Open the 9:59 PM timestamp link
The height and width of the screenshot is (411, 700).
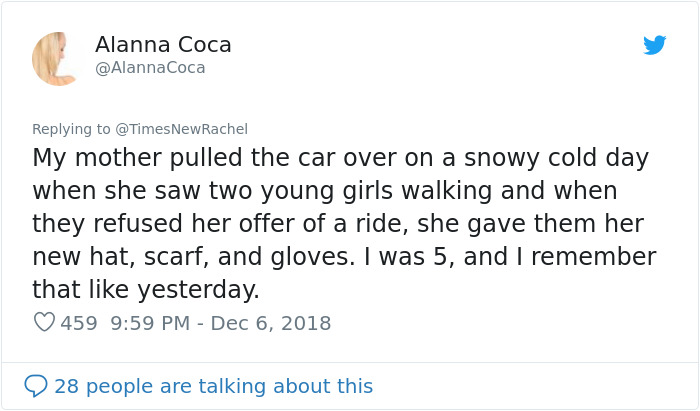coord(153,323)
